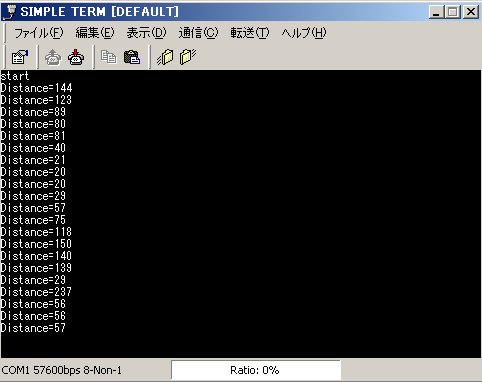The height and width of the screenshot is (382, 482).
Task: Click the Distance=237 line in terminal
Action: (36, 292)
